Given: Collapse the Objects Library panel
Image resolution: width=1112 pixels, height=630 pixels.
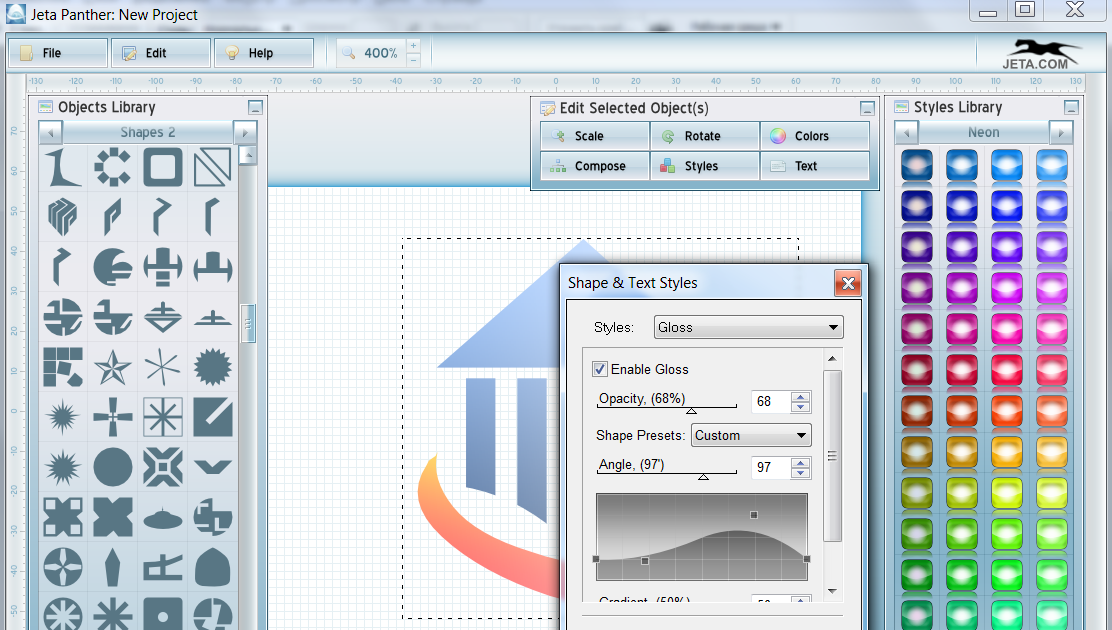Looking at the screenshot, I should coord(255,108).
